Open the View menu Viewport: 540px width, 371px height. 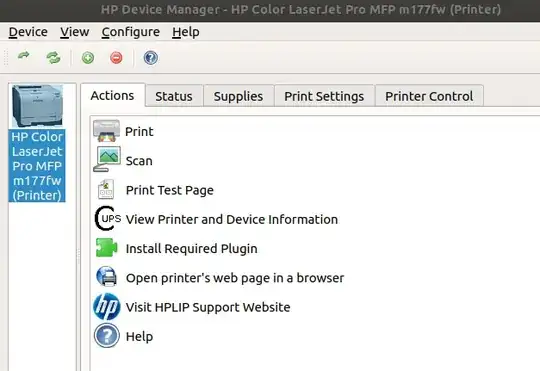click(x=75, y=32)
